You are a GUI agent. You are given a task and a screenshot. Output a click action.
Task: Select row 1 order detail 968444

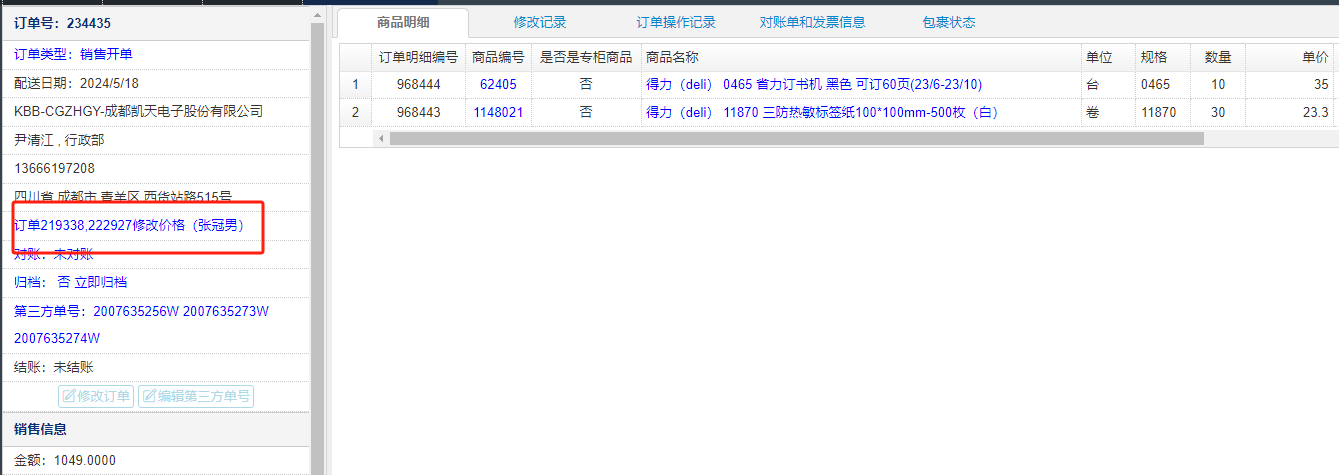coord(418,85)
